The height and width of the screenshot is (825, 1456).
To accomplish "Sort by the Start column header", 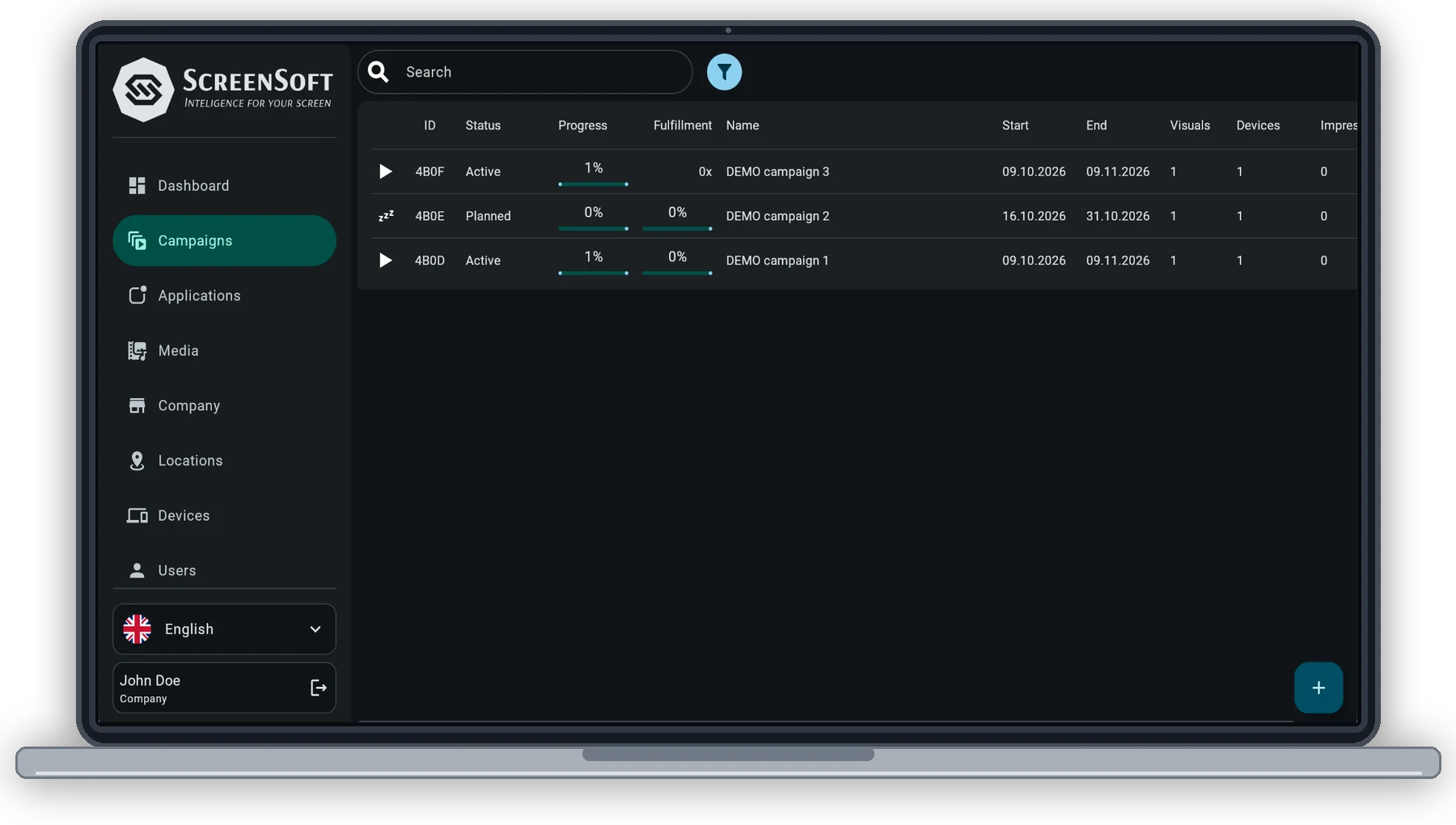I will click(x=1015, y=125).
